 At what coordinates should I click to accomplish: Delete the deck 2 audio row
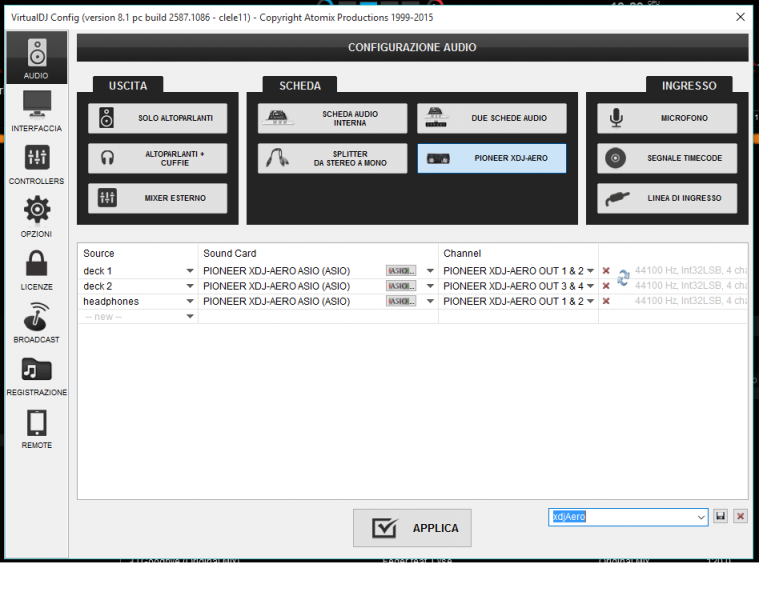[606, 286]
